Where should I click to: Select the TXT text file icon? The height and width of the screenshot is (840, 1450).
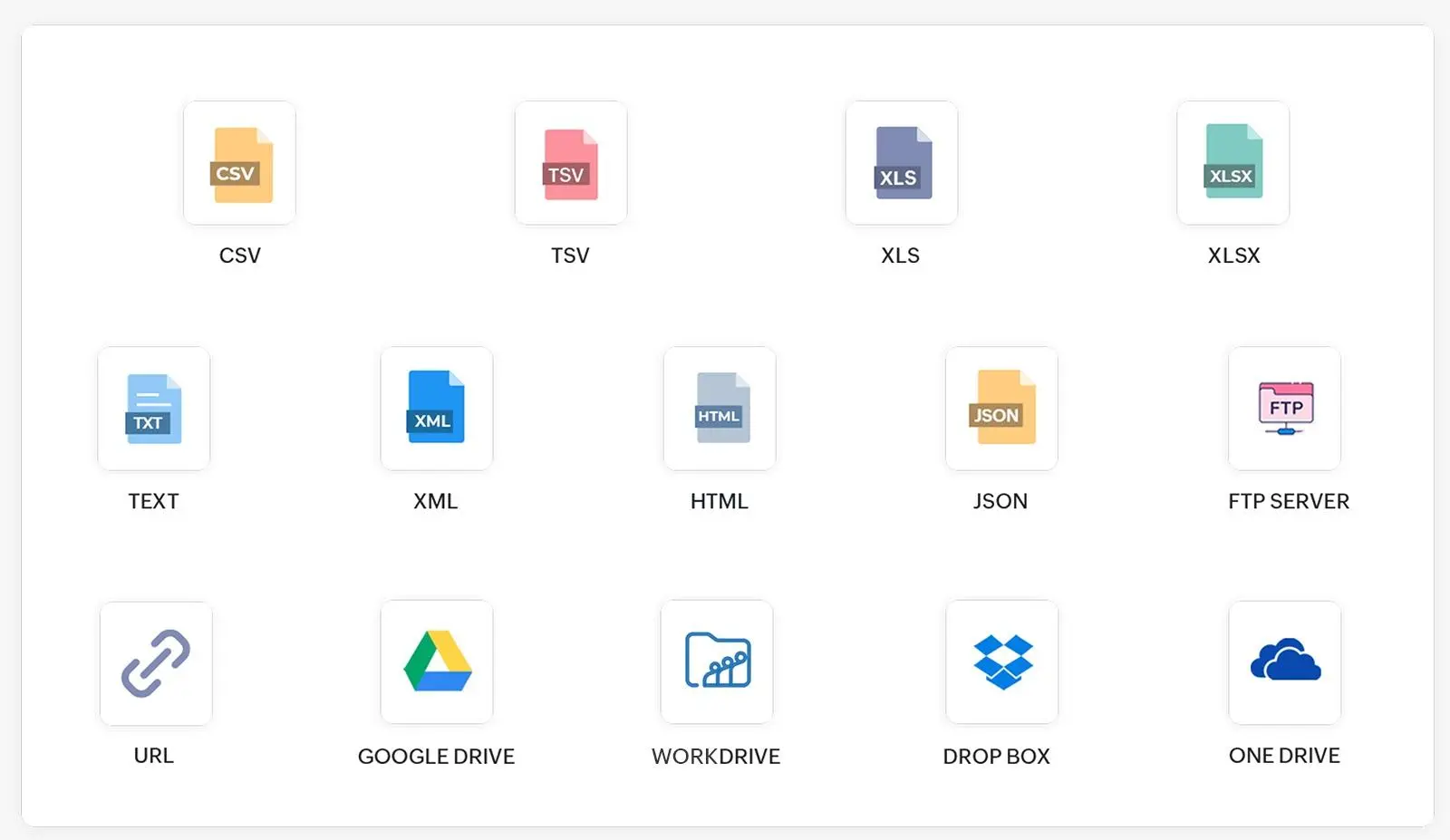(154, 409)
